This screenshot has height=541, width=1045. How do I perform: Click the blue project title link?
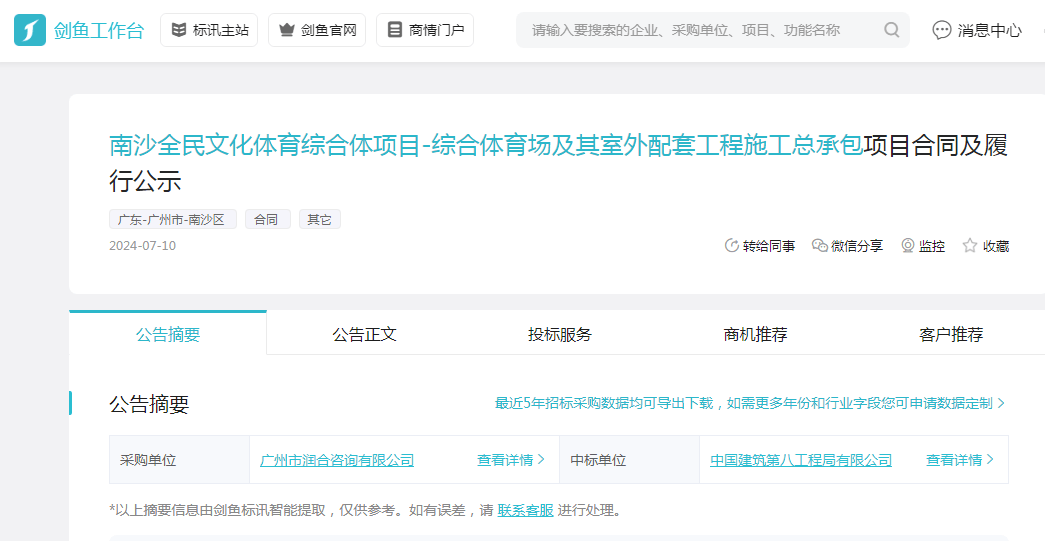(x=487, y=146)
